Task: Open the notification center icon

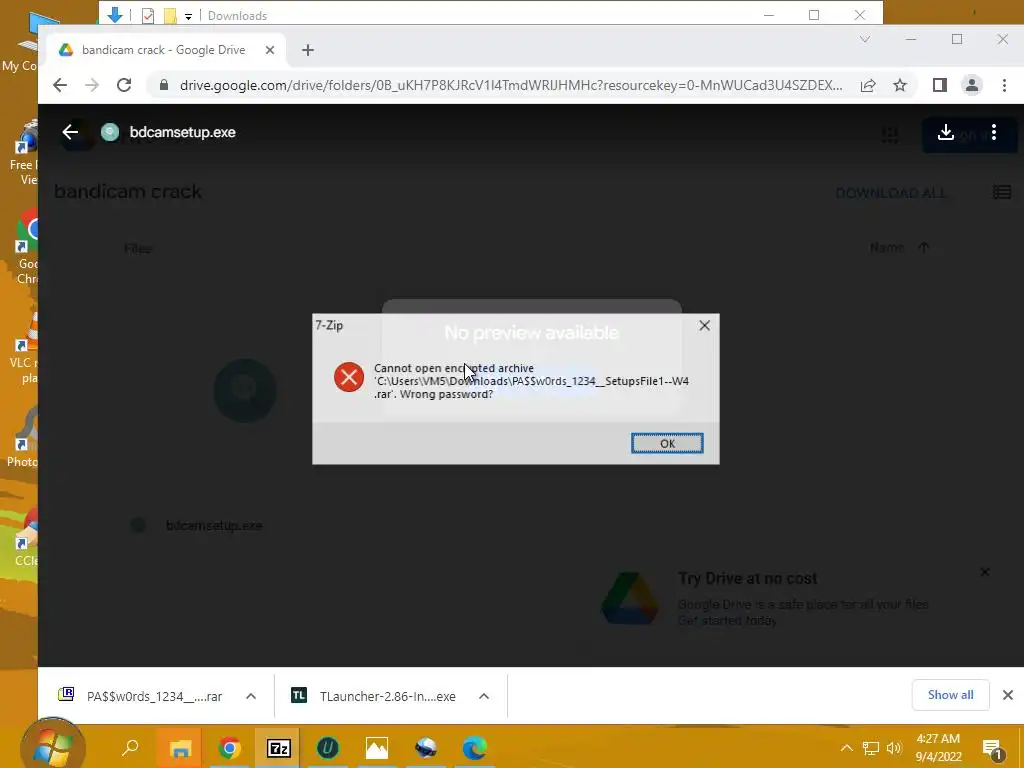Action: (992, 749)
